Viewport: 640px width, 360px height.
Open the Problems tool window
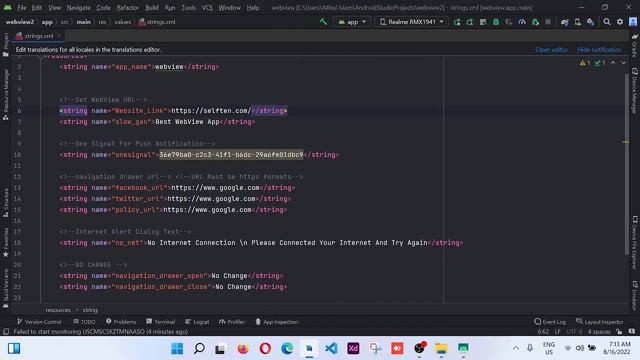pos(121,322)
